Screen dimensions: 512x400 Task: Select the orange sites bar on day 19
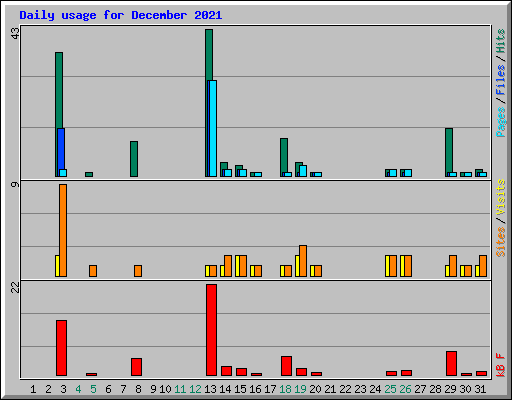coord(303,261)
